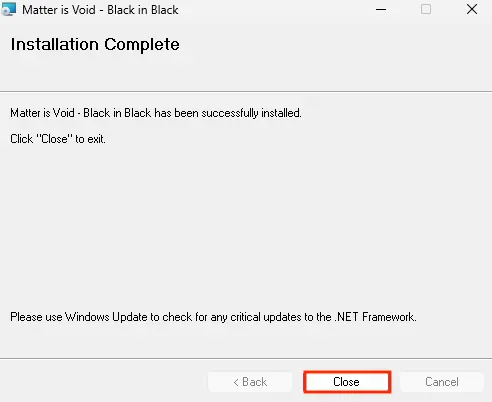This screenshot has width=492, height=402.
Task: Click the 'successfully installed' message text
Action: (x=156, y=113)
